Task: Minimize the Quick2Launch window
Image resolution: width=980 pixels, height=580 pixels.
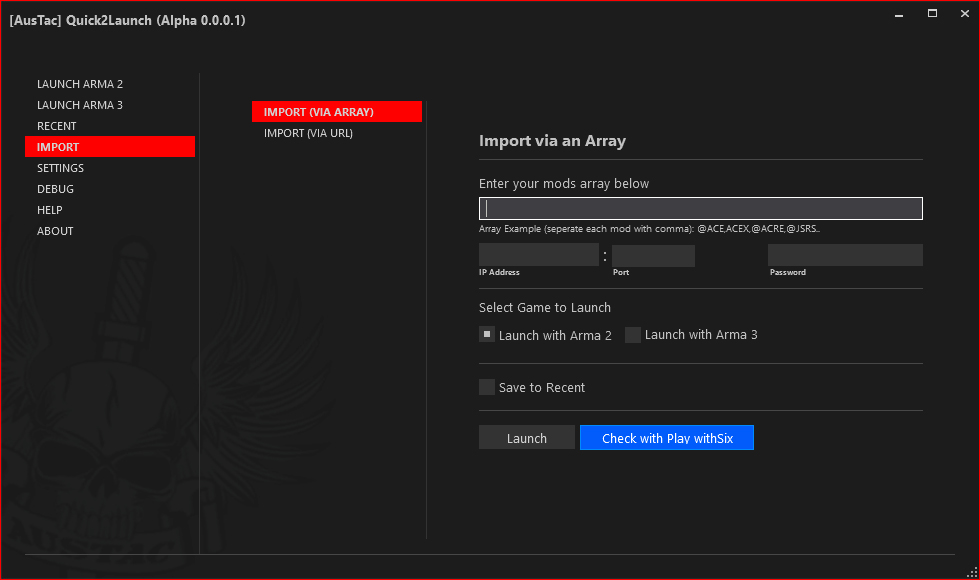Action: (899, 14)
